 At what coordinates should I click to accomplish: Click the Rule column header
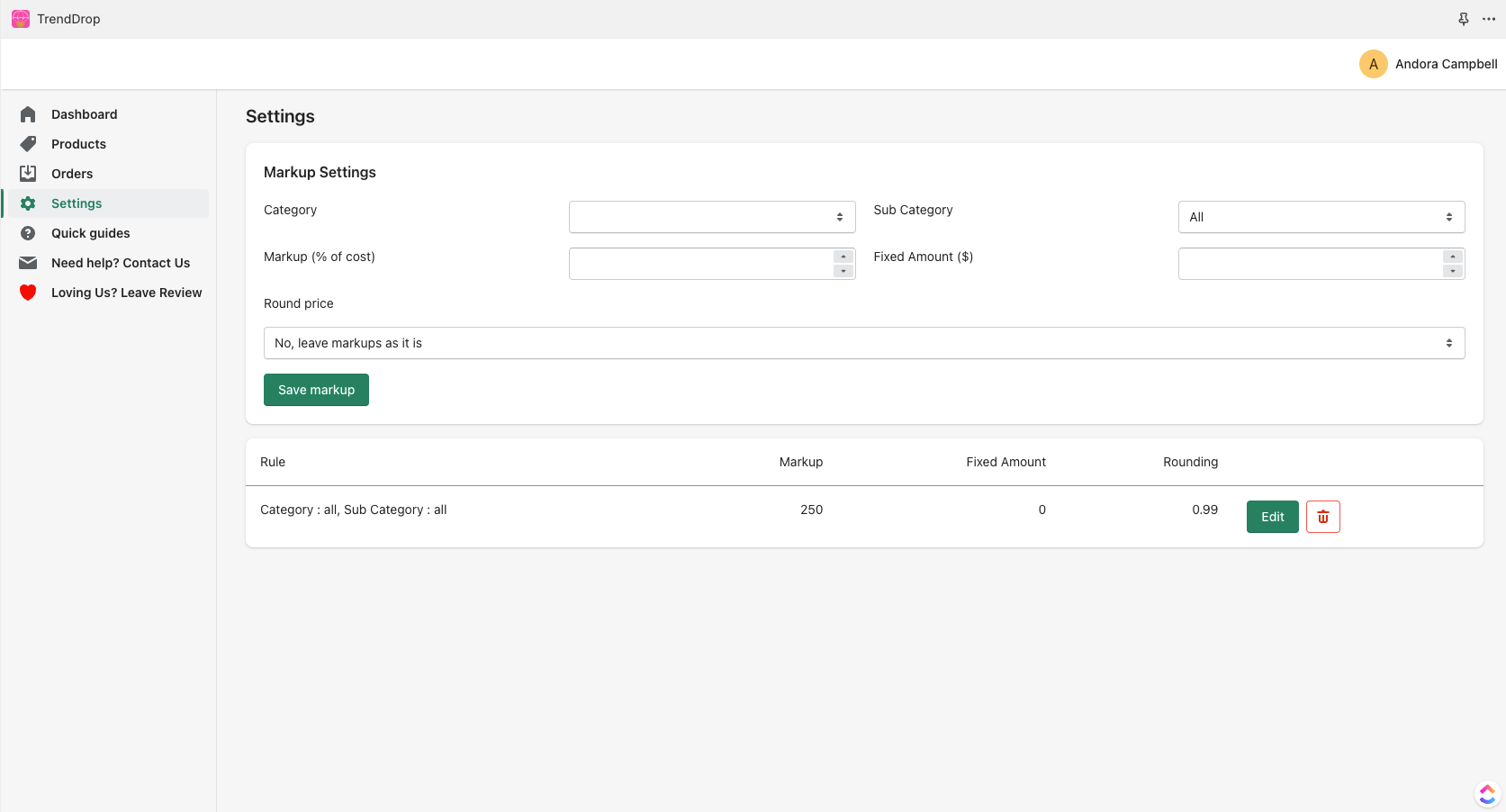coord(273,462)
